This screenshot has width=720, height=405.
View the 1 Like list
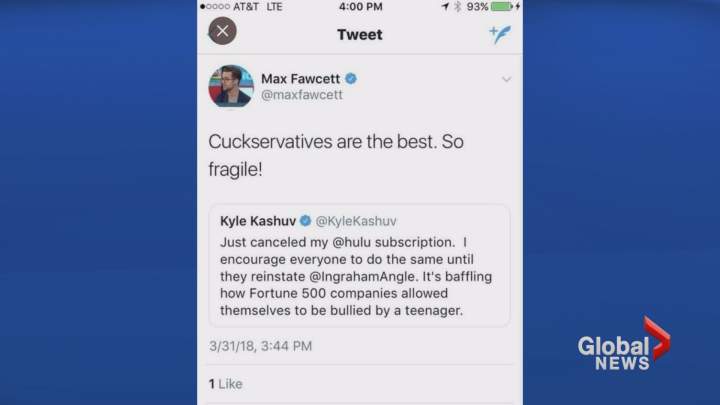(x=225, y=384)
